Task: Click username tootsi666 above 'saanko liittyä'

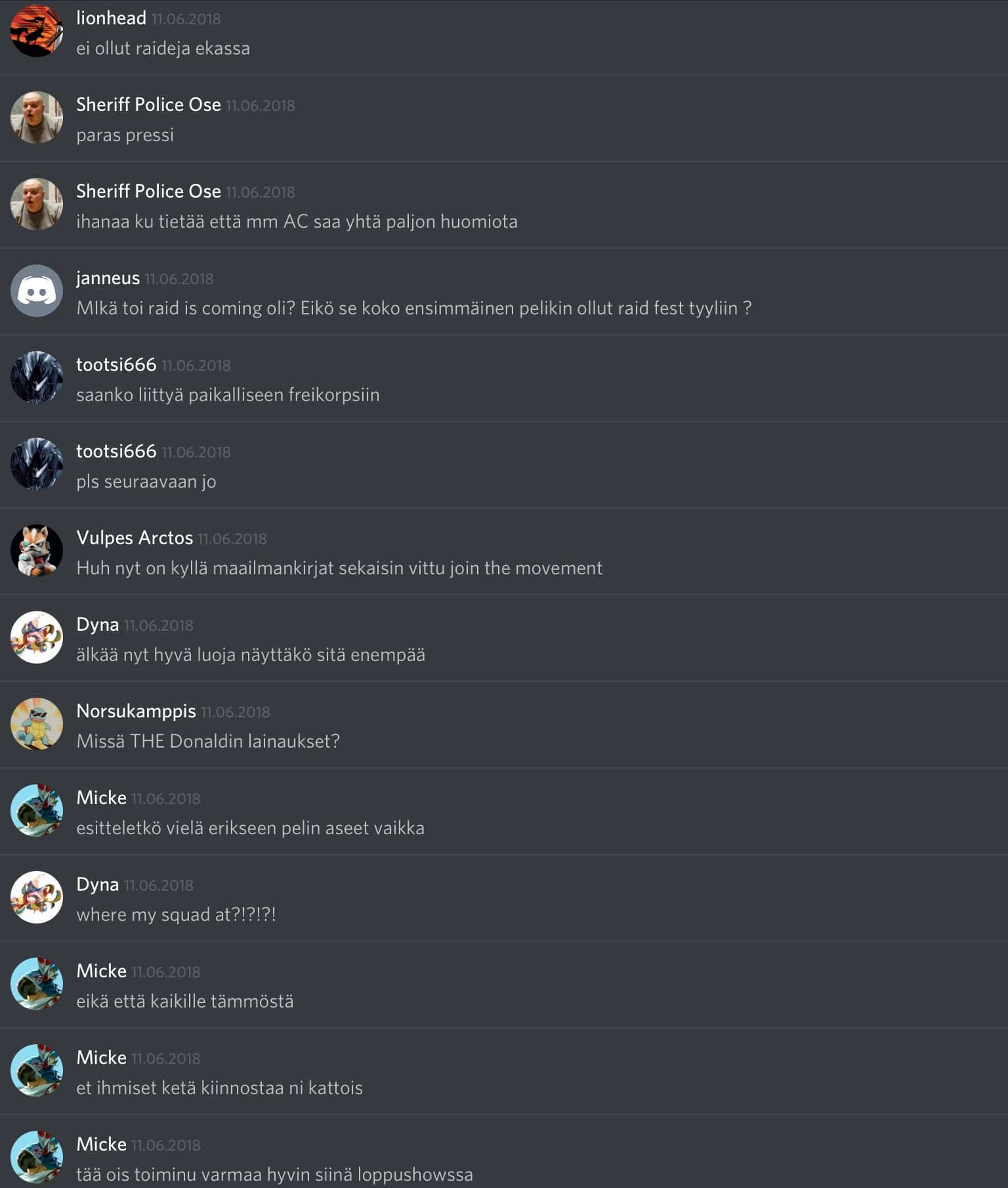Action: tap(116, 364)
